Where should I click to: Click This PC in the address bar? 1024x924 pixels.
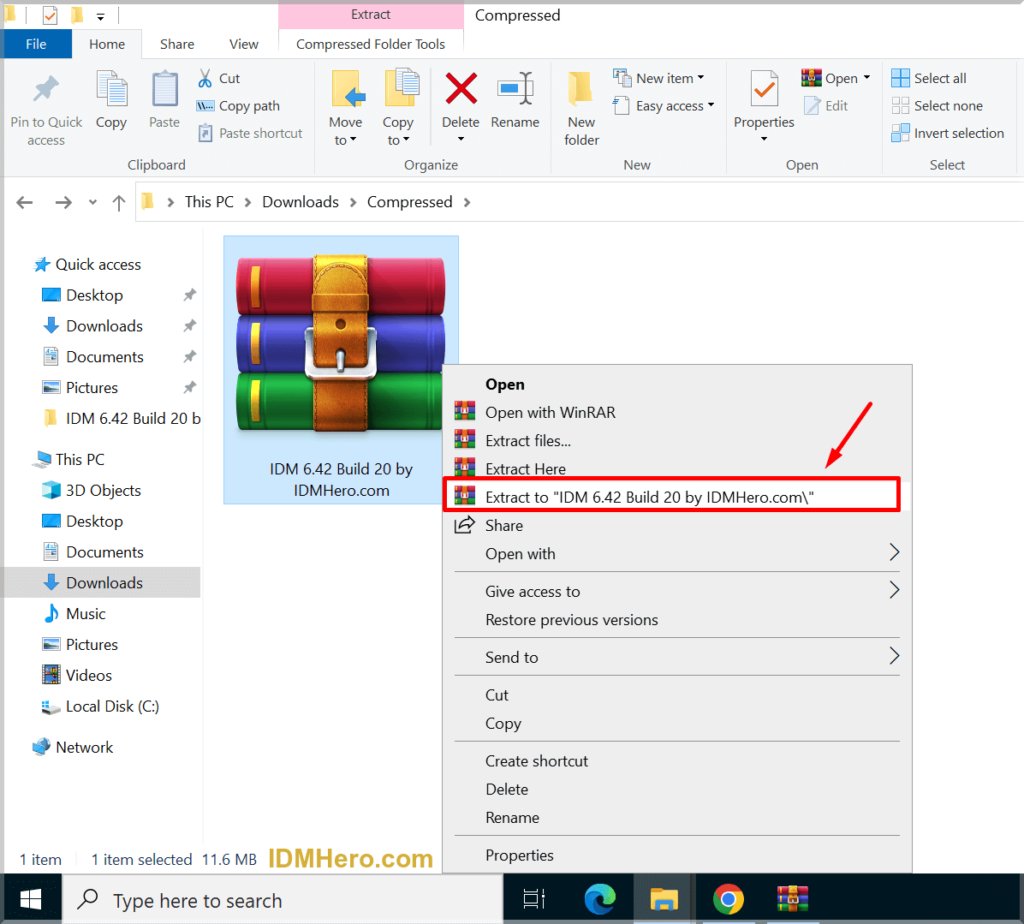(209, 202)
